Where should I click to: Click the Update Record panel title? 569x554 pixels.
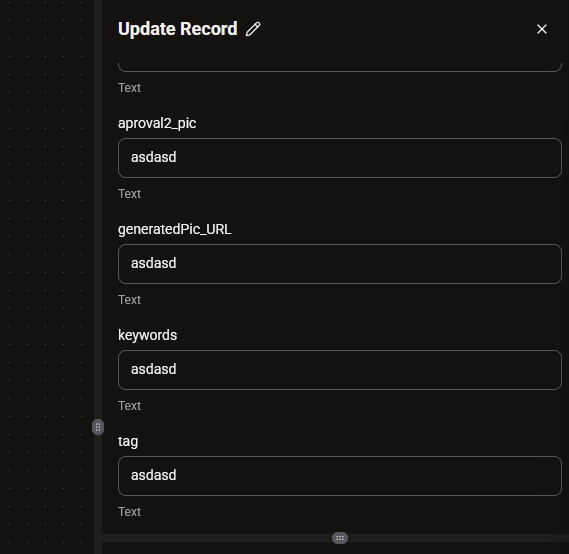[177, 29]
